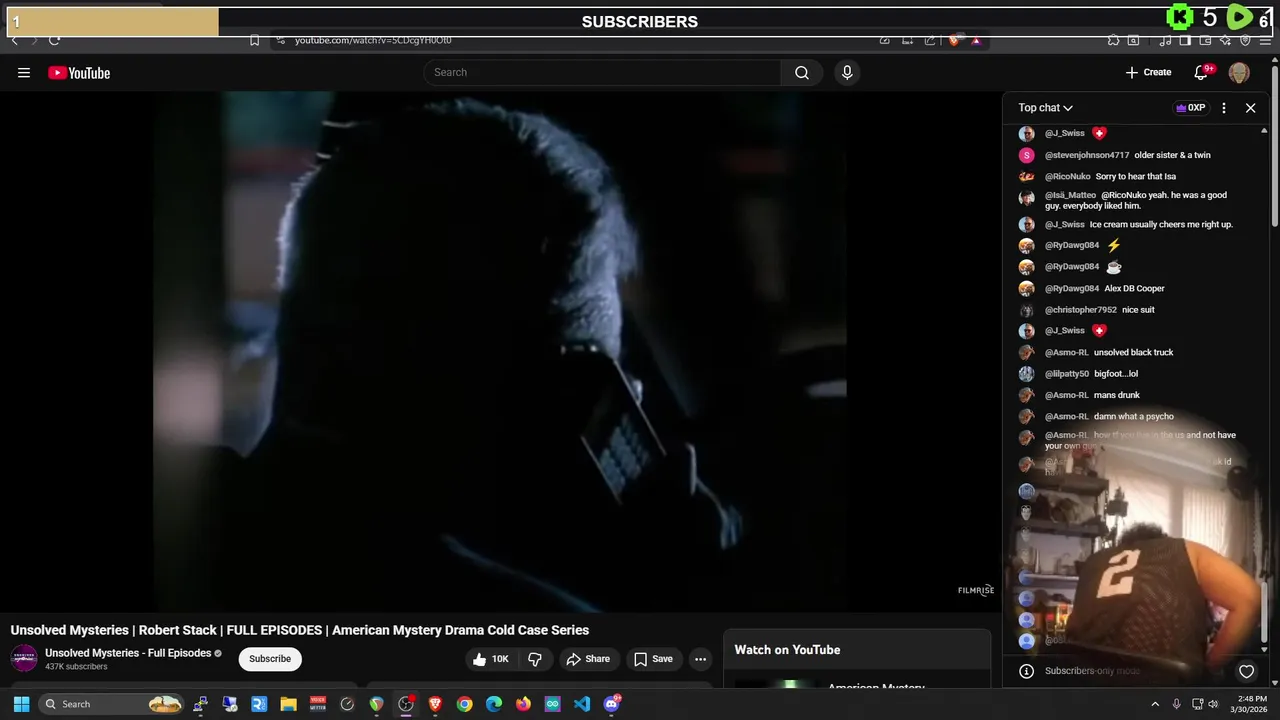Click the system tray volume icon
This screenshot has height=720, width=1280.
click(1214, 704)
